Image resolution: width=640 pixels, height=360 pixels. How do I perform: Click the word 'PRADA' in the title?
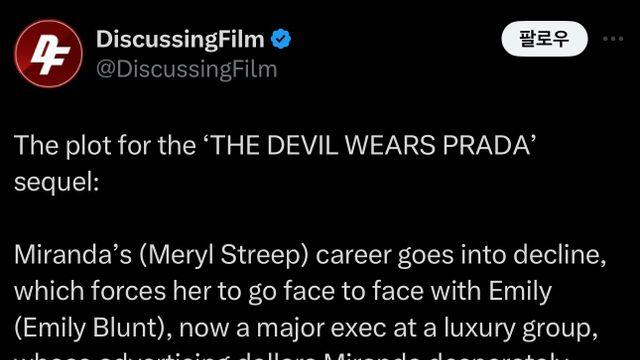coord(486,145)
